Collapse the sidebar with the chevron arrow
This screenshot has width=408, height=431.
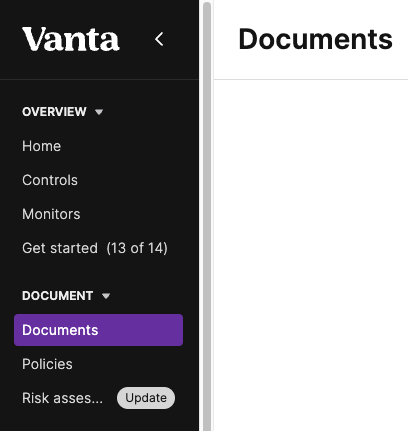coord(159,39)
